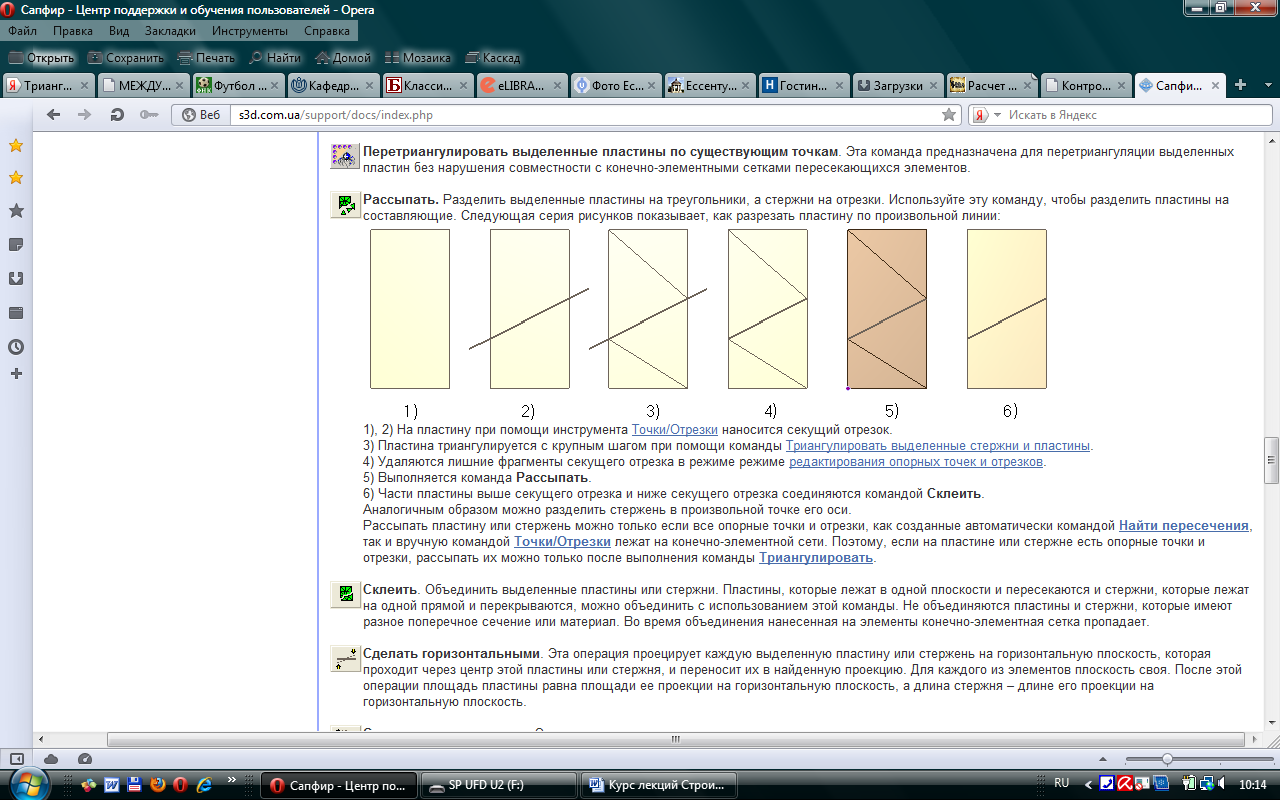Open the Правка menu
Image resolution: width=1280 pixels, height=800 pixels.
pyautogui.click(x=73, y=31)
